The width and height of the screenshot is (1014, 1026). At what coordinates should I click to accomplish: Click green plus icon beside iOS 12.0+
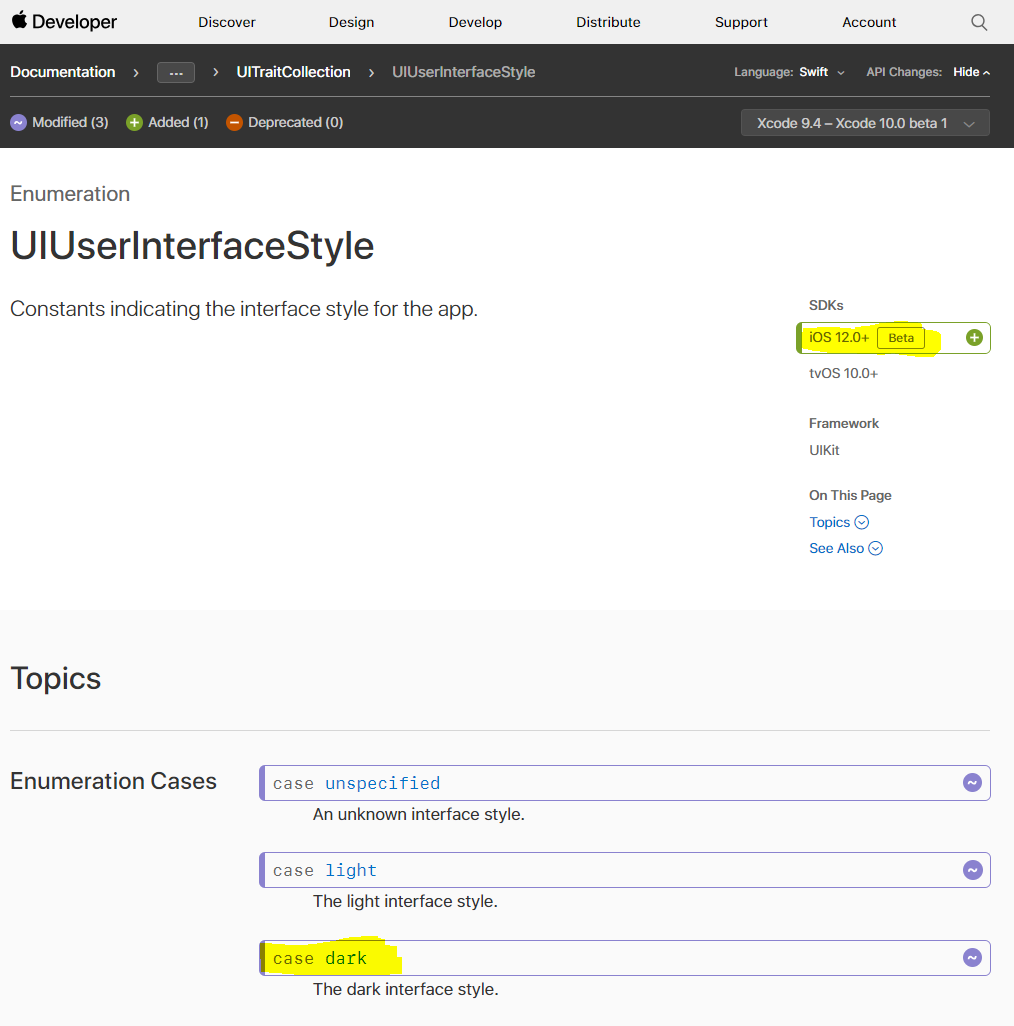click(974, 338)
